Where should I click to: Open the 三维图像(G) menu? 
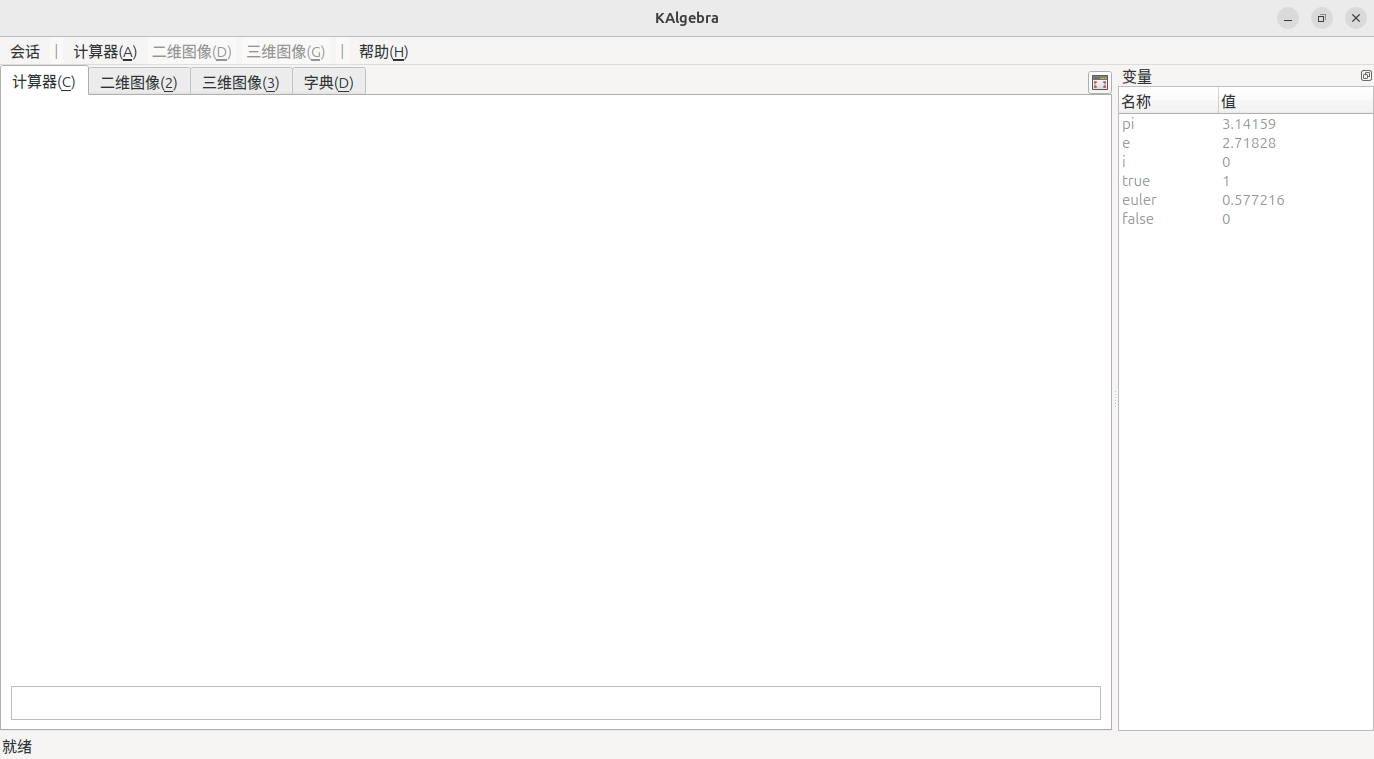point(286,52)
